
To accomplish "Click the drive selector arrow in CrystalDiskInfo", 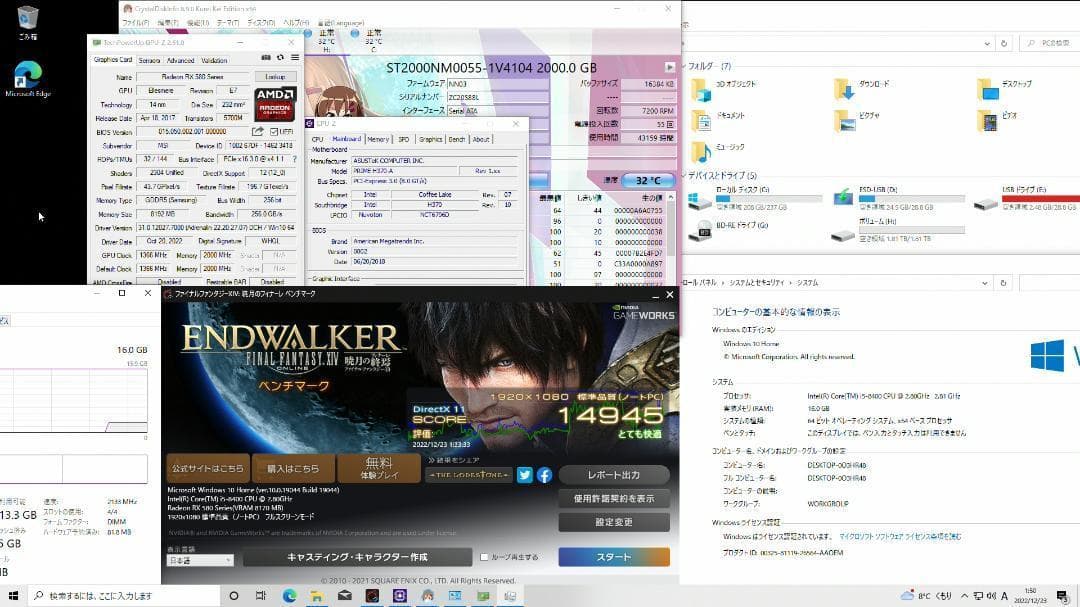I will pyautogui.click(x=669, y=67).
